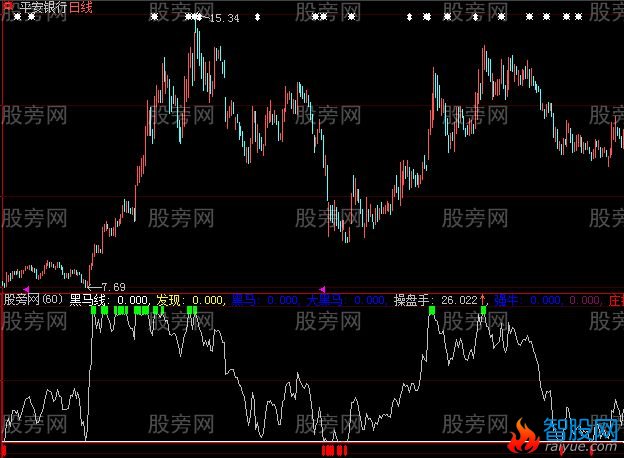Select the yellow 发现: 0.000 readout
The width and height of the screenshot is (624, 458).
(189, 300)
